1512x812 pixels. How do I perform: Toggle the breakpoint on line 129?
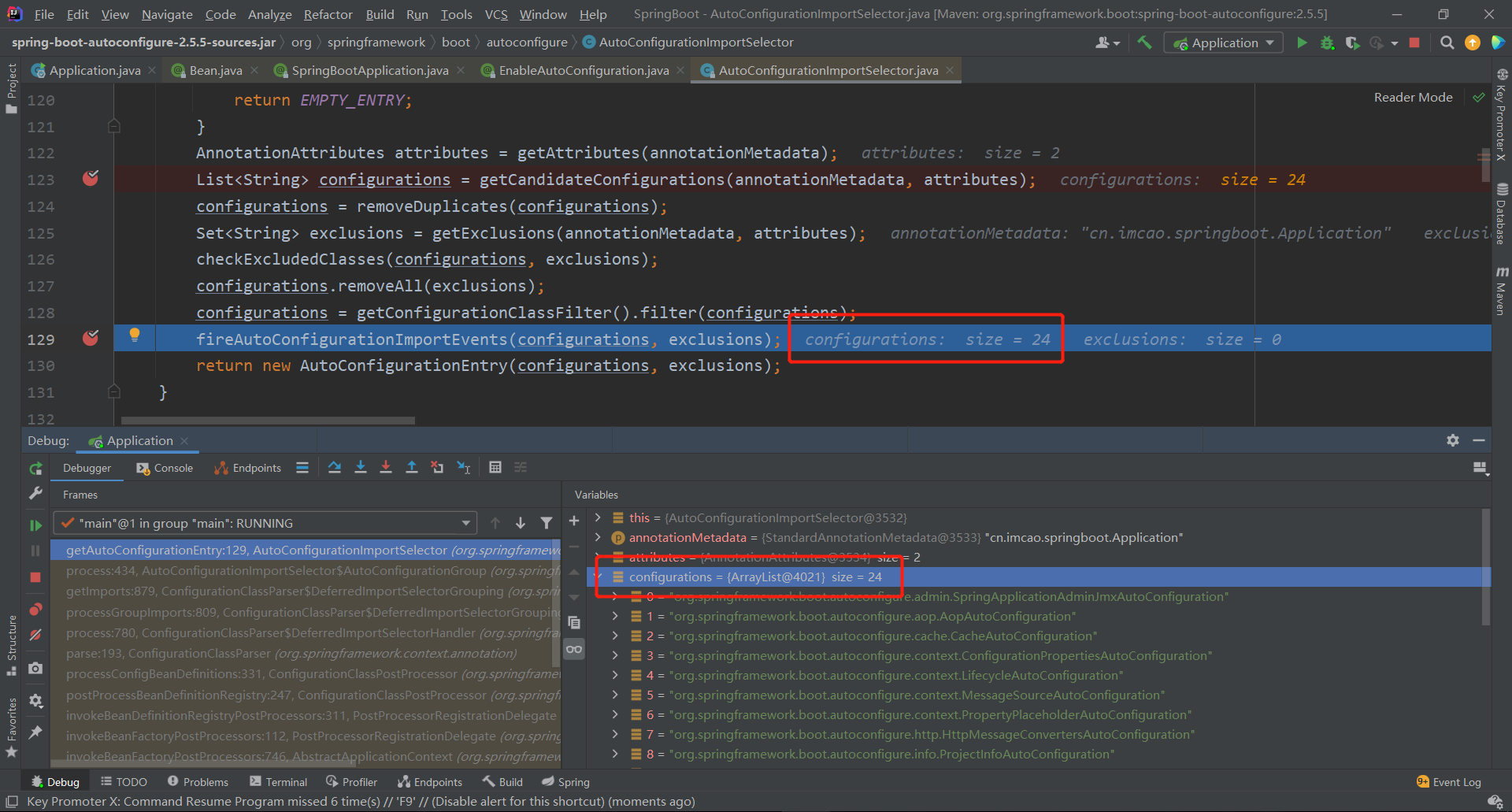pyautogui.click(x=91, y=339)
